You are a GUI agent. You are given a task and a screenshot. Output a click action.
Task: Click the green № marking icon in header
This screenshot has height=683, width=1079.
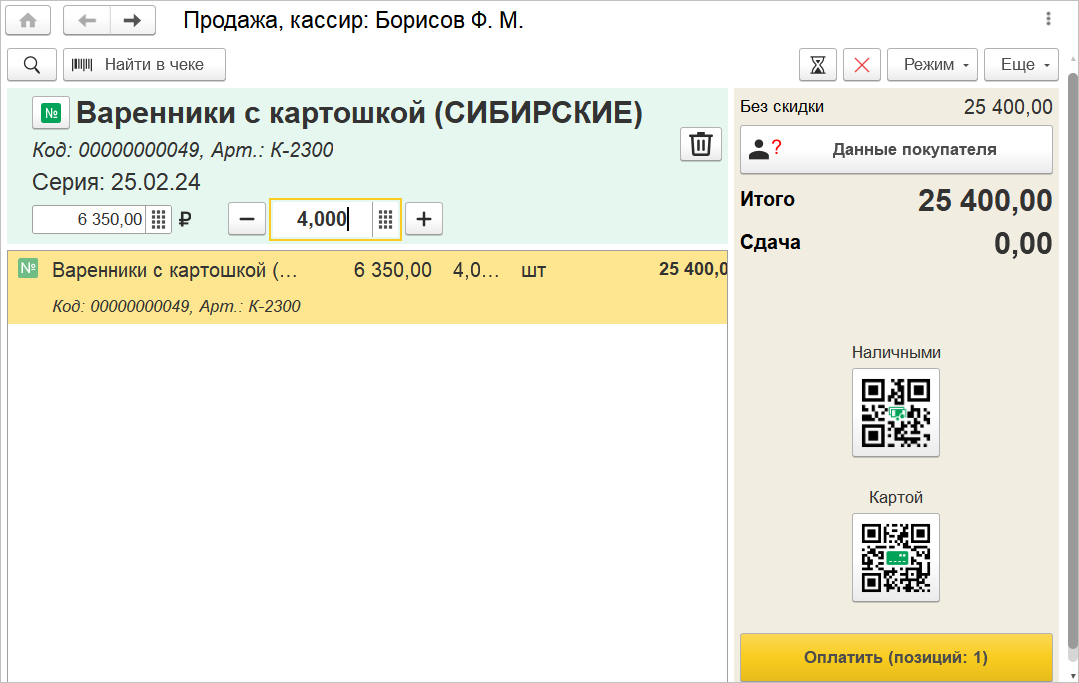(51, 114)
